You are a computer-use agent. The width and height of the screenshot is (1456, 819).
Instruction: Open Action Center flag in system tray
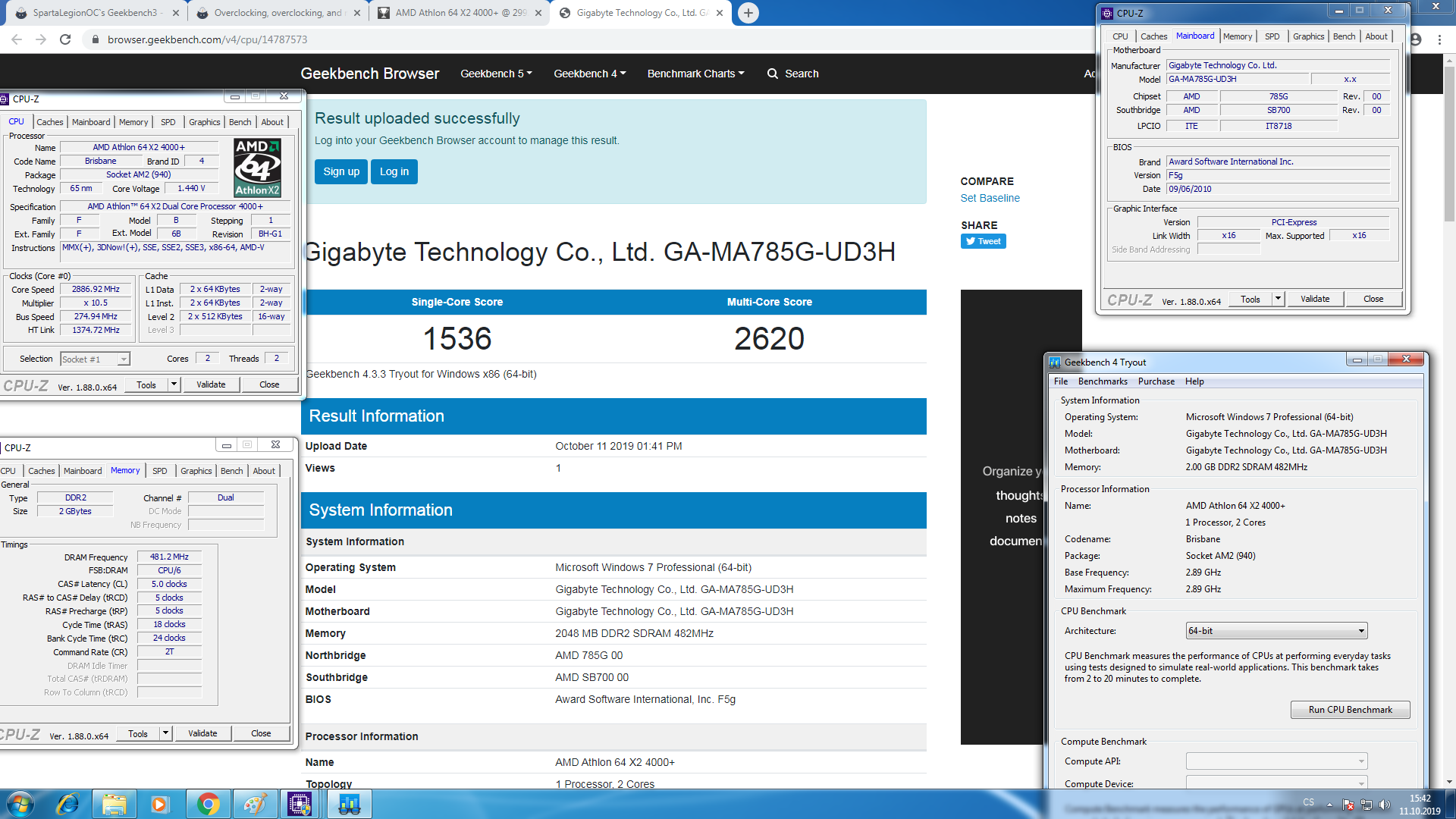pos(1348,805)
